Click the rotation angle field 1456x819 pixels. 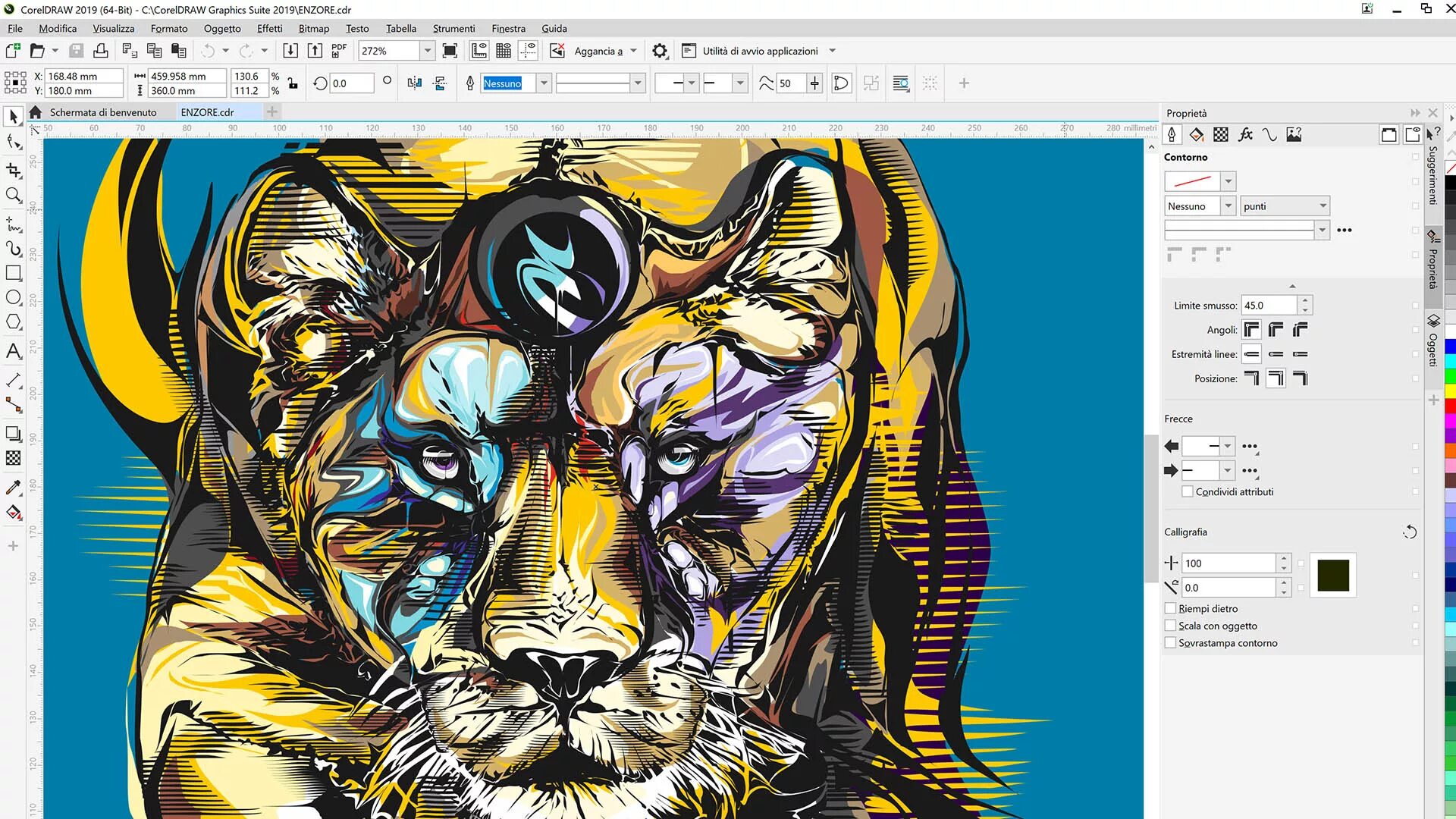tap(352, 83)
